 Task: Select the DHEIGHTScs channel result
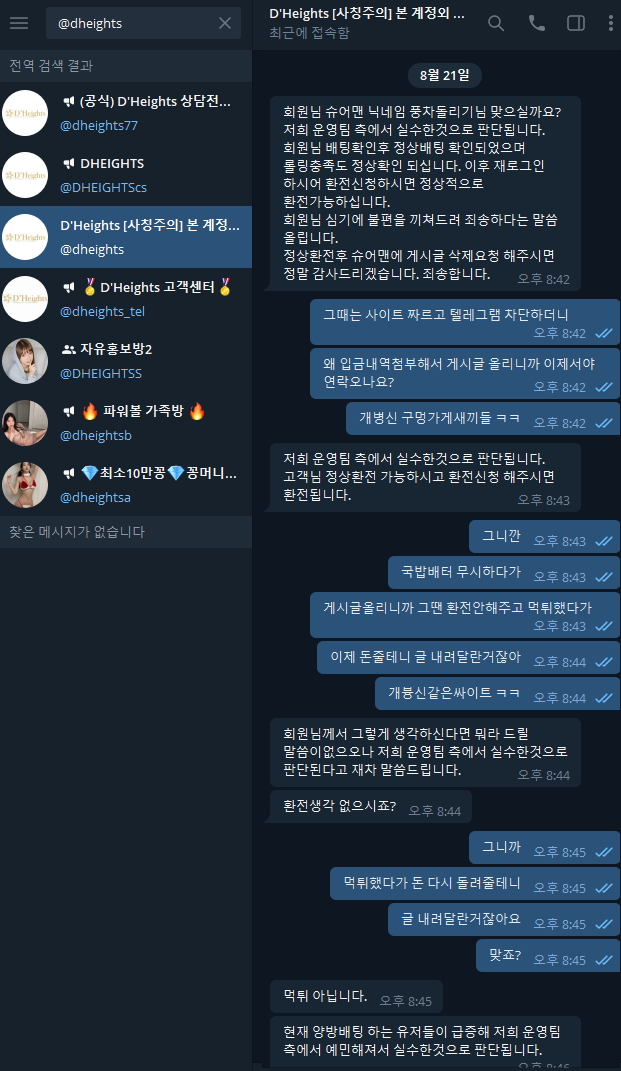pyautogui.click(x=126, y=176)
